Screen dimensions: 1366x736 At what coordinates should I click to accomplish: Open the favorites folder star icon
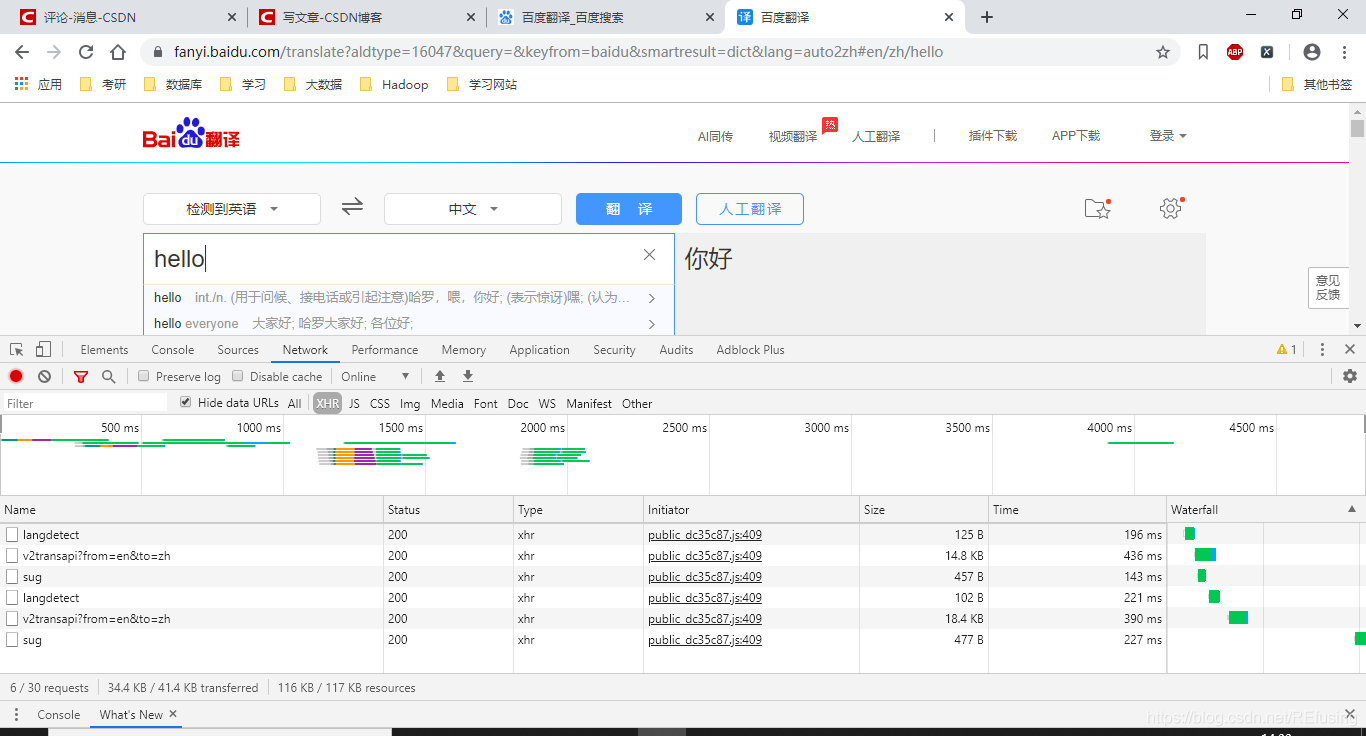click(x=1098, y=208)
